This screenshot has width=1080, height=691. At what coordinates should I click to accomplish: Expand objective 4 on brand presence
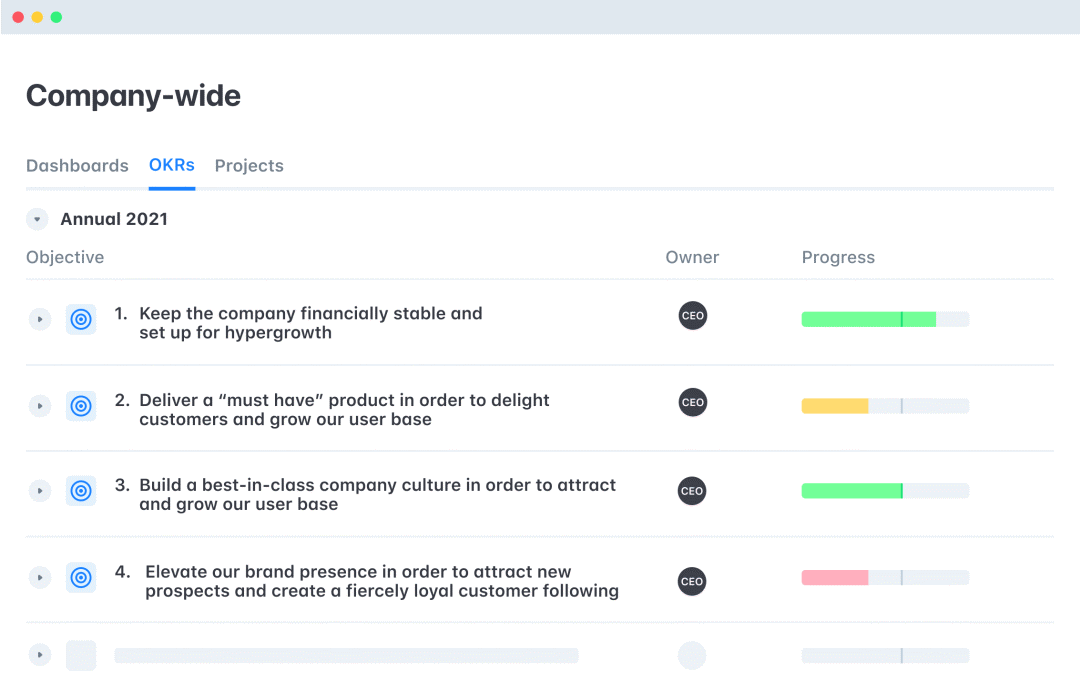(x=39, y=577)
